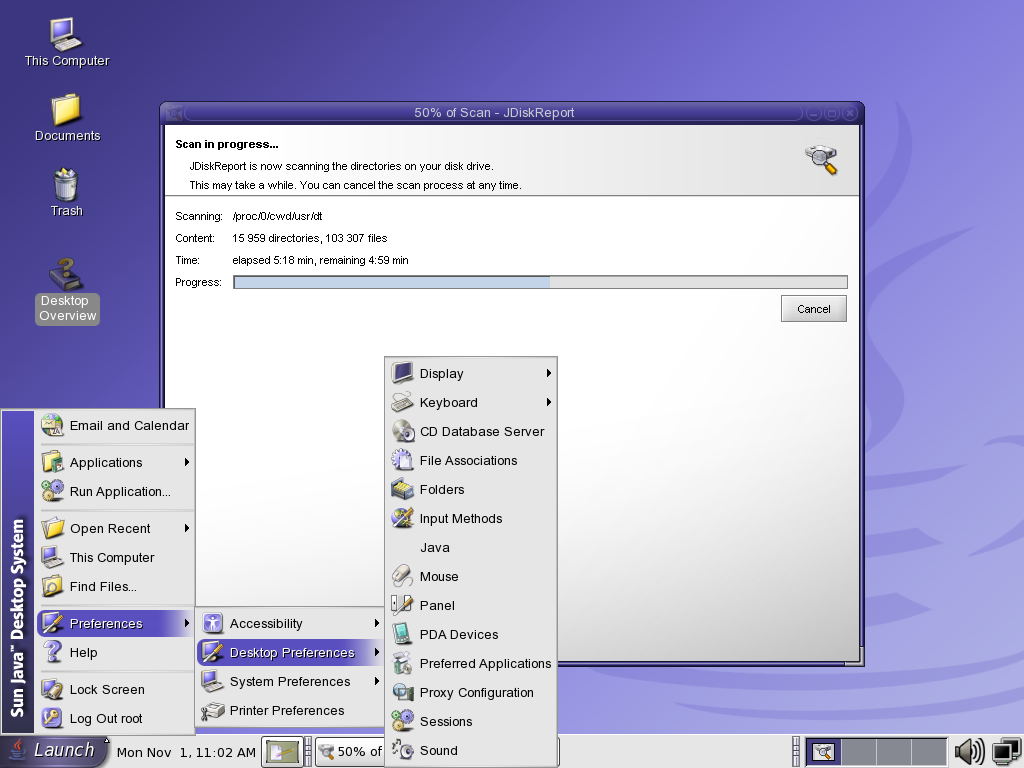The height and width of the screenshot is (768, 1024).
Task: Click the Panel preferences icon
Action: click(x=402, y=605)
